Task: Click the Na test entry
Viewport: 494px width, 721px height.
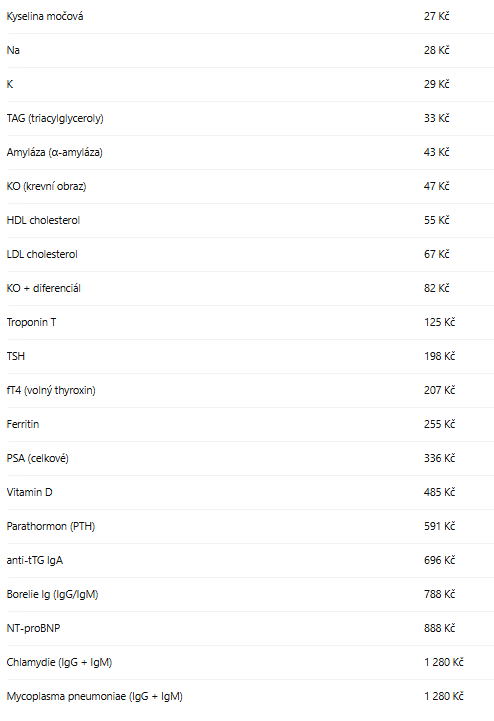Action: click(x=250, y=51)
